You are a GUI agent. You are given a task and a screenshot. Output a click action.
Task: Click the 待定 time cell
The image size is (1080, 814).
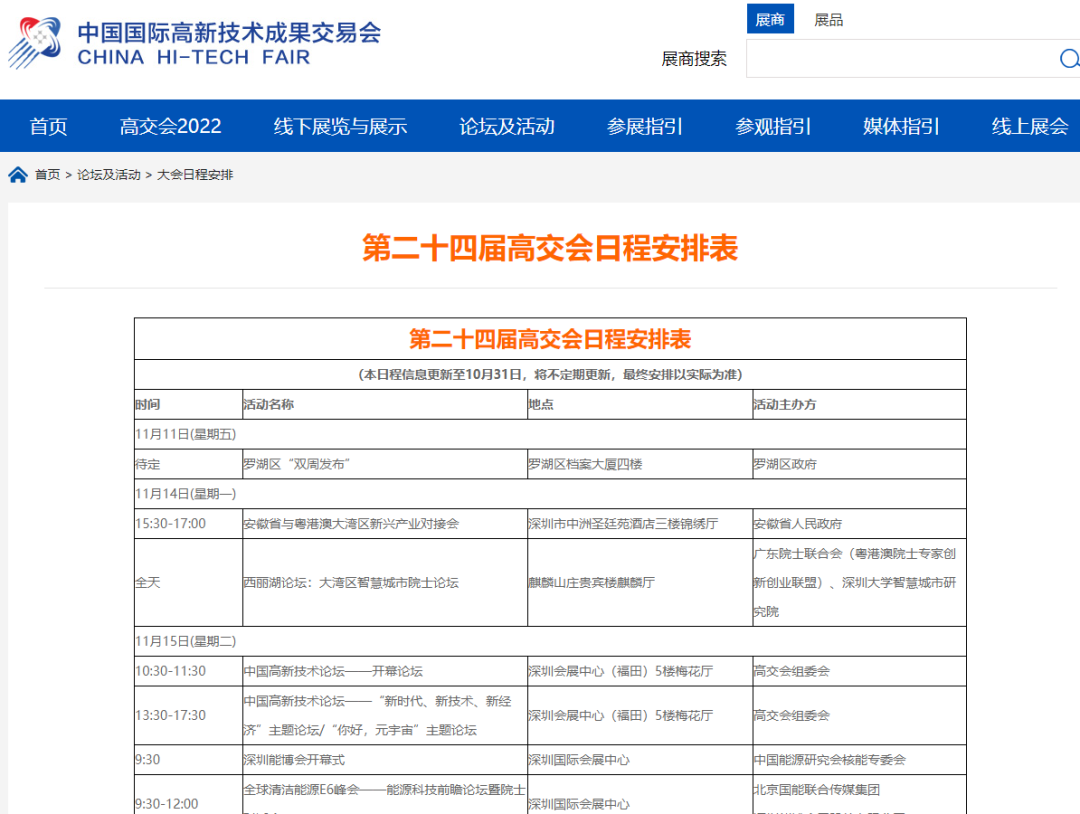188,464
